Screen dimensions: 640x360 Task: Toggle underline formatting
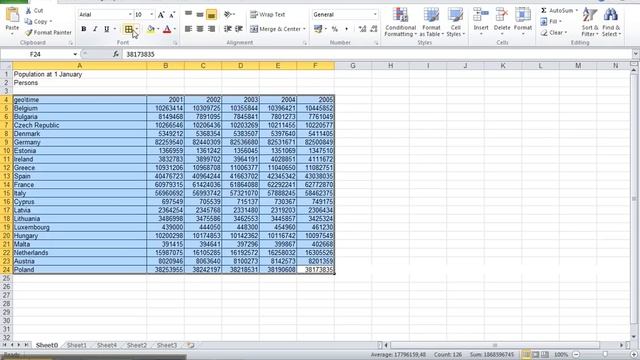(x=107, y=29)
